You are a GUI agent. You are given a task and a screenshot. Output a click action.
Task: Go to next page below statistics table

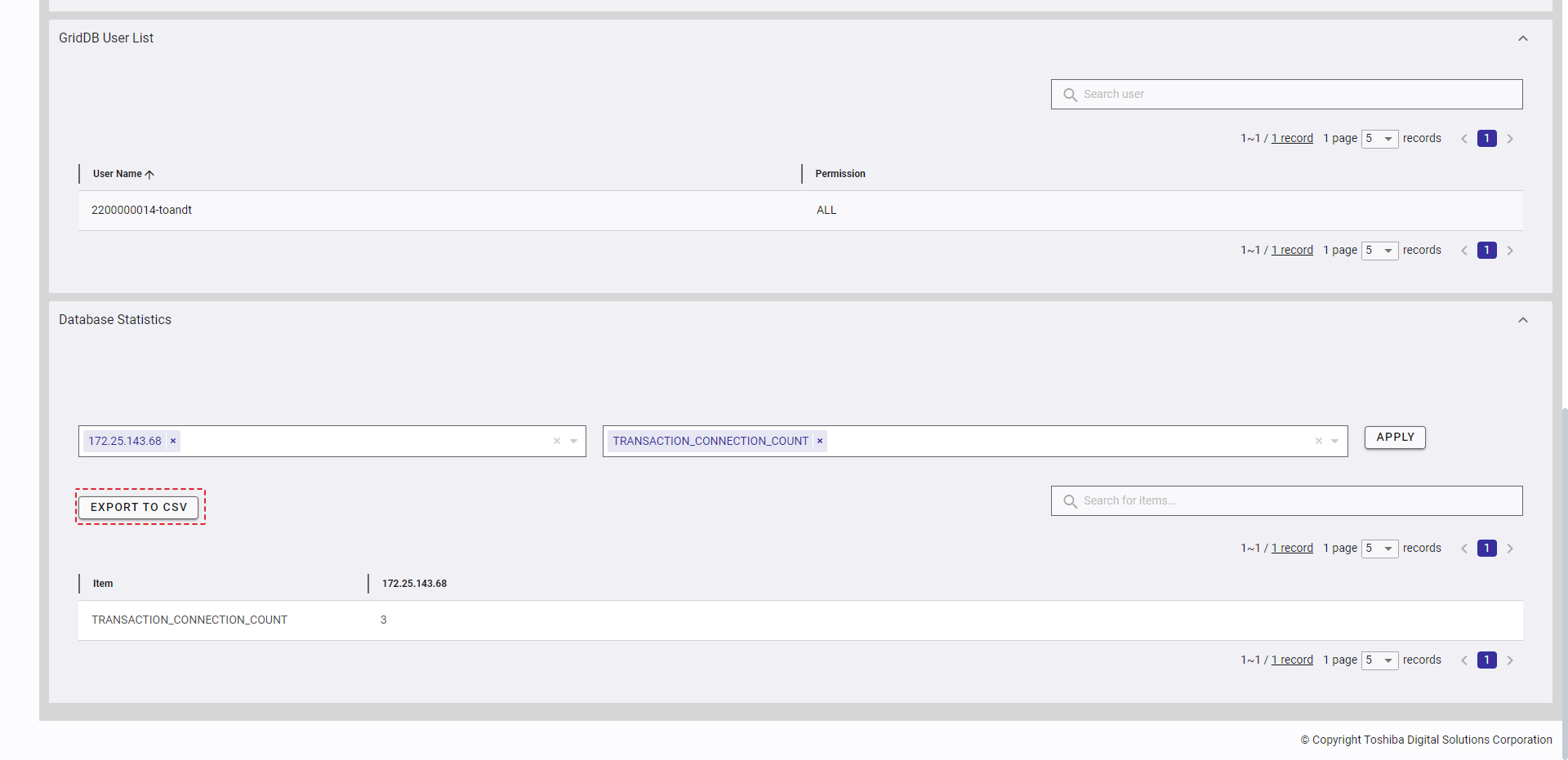1510,660
